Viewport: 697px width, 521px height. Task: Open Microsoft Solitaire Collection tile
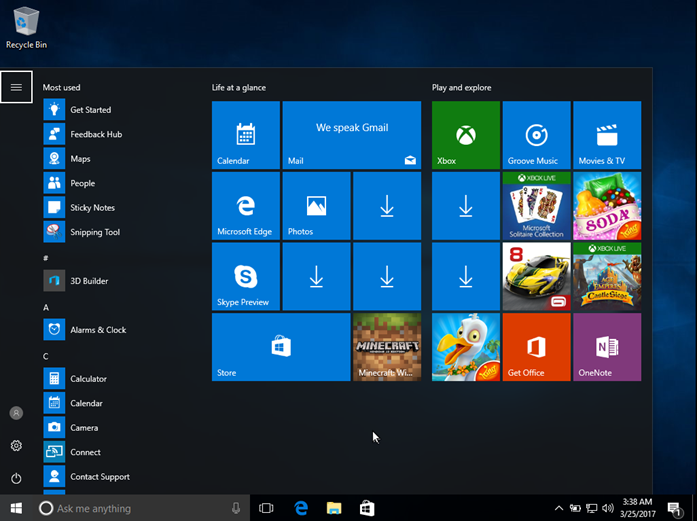point(537,206)
